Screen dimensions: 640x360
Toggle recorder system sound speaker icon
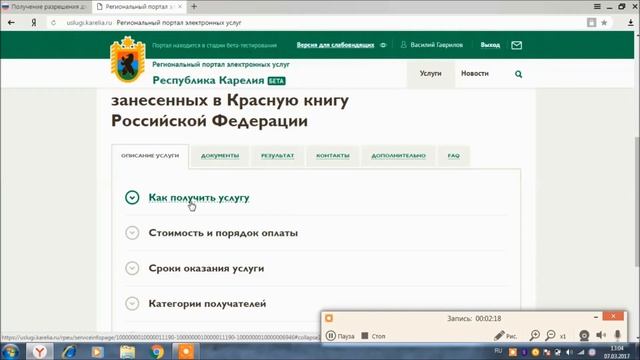(601, 336)
